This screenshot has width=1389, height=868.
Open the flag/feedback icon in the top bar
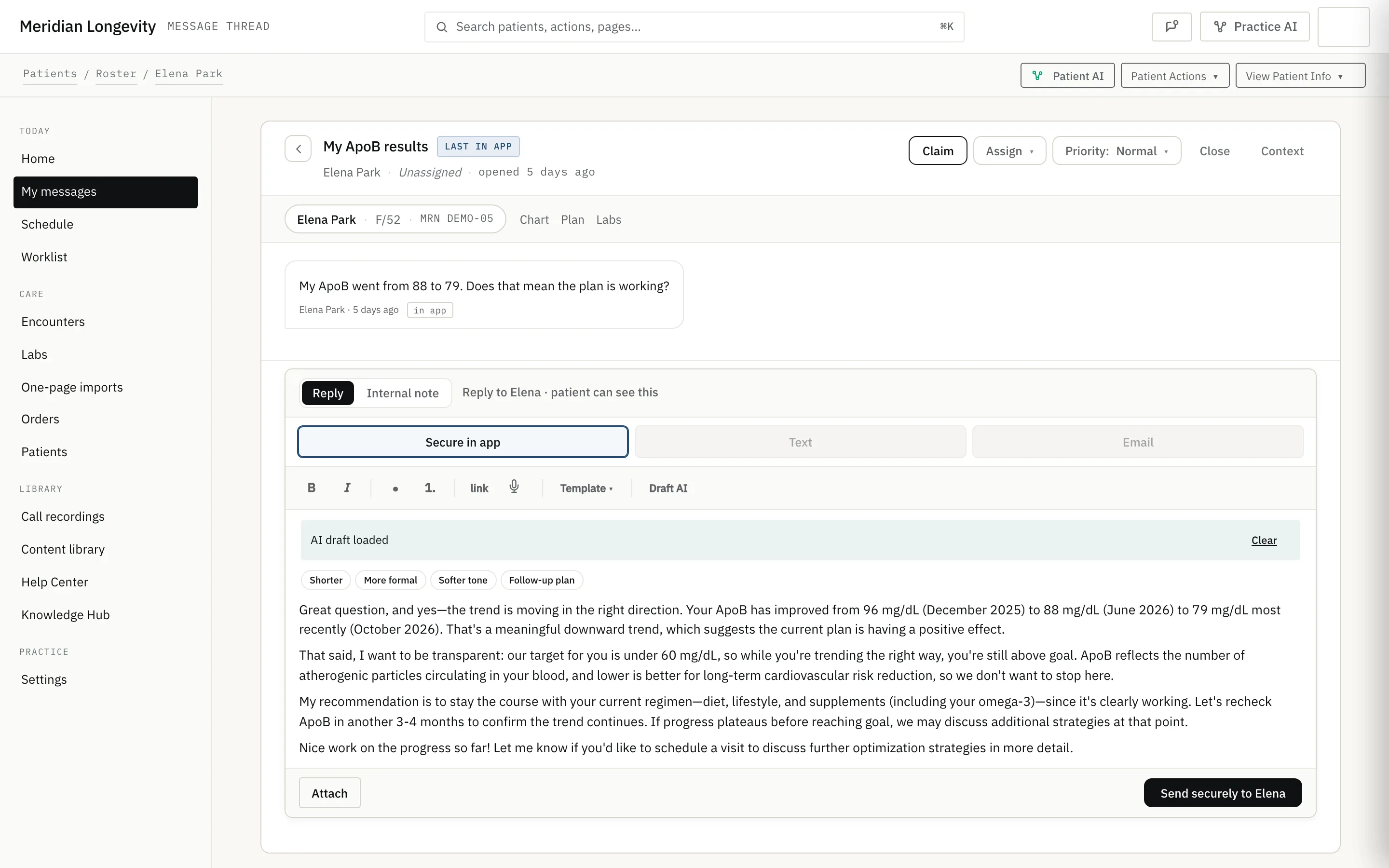[1171, 27]
